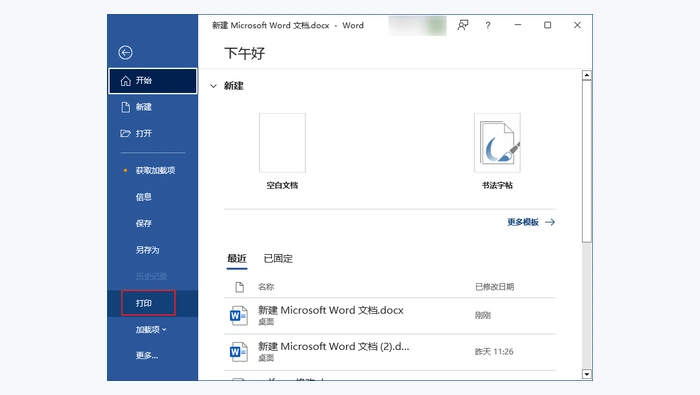Click the 名称 column header
The width and height of the screenshot is (700, 395).
click(x=266, y=287)
